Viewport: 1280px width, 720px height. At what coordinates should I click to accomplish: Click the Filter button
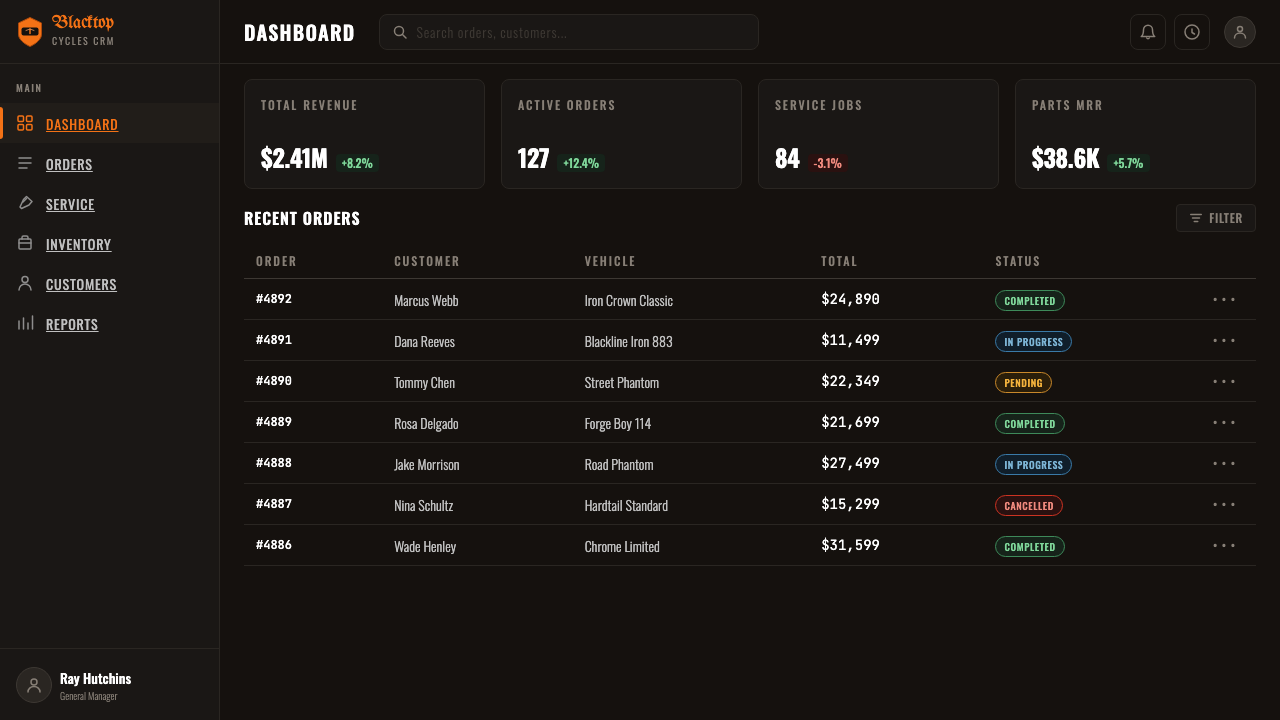click(x=1216, y=218)
